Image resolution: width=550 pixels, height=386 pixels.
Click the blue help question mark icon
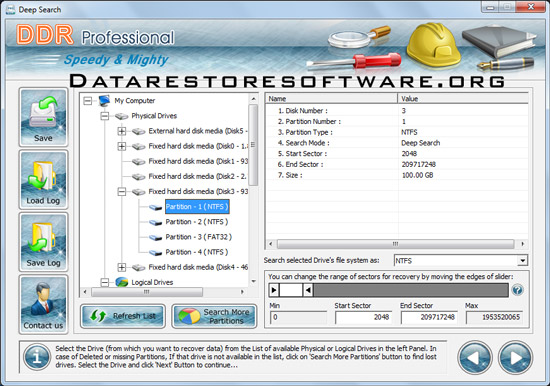(x=518, y=290)
